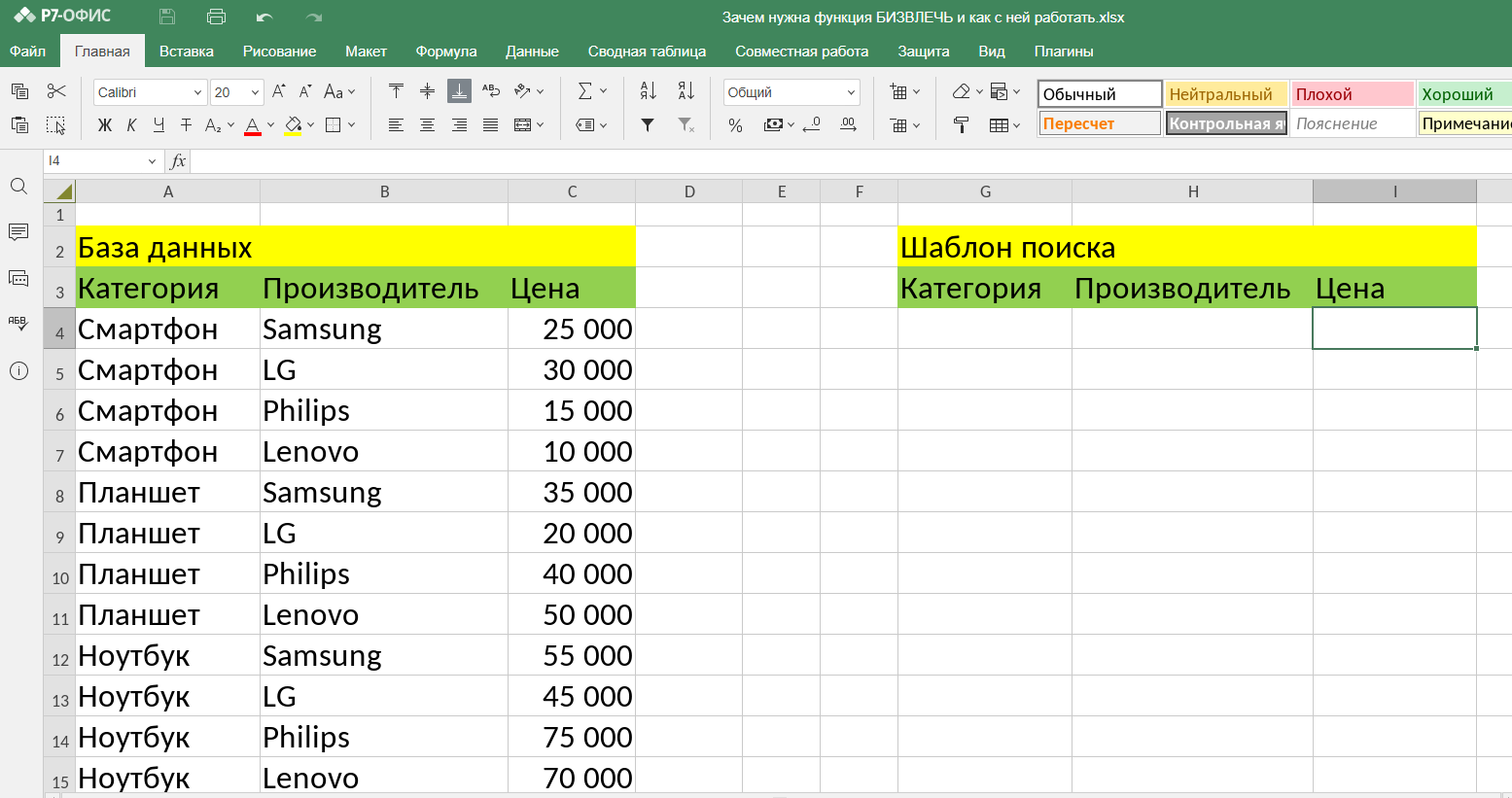
Task: Justify text alignment
Action: tap(491, 124)
